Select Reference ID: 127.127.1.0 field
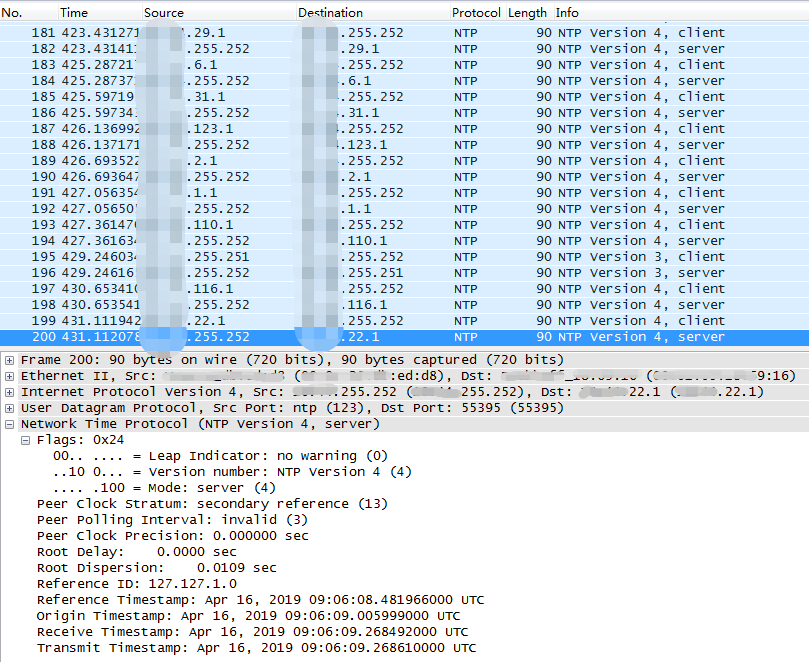Image resolution: width=809 pixels, height=662 pixels. pos(137,584)
